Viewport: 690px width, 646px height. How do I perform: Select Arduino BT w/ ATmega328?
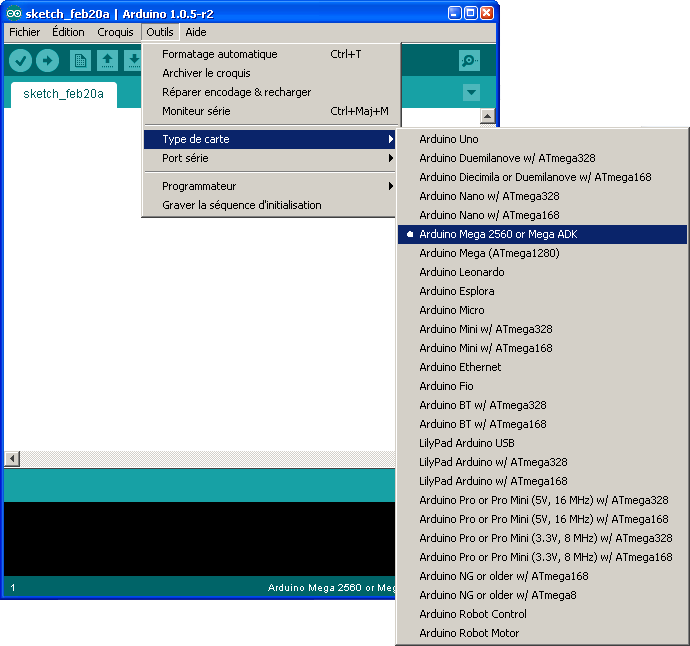(542, 405)
